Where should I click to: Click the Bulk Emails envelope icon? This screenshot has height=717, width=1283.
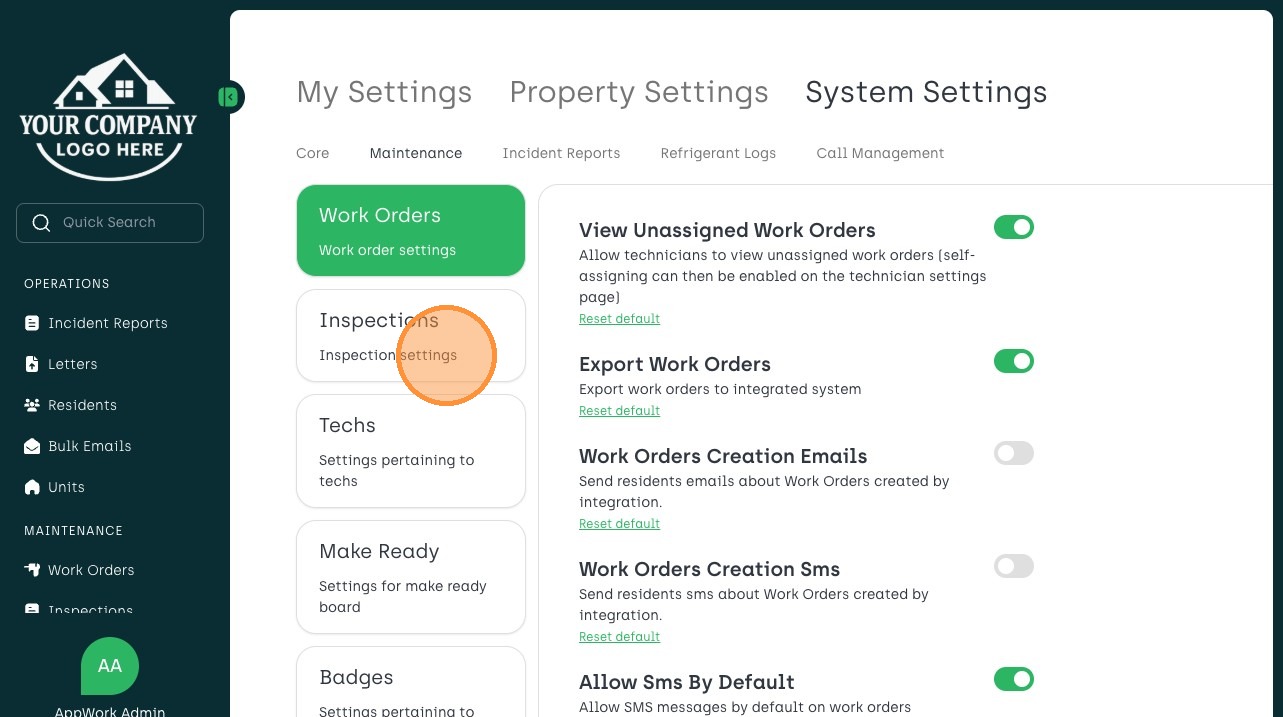coord(31,446)
